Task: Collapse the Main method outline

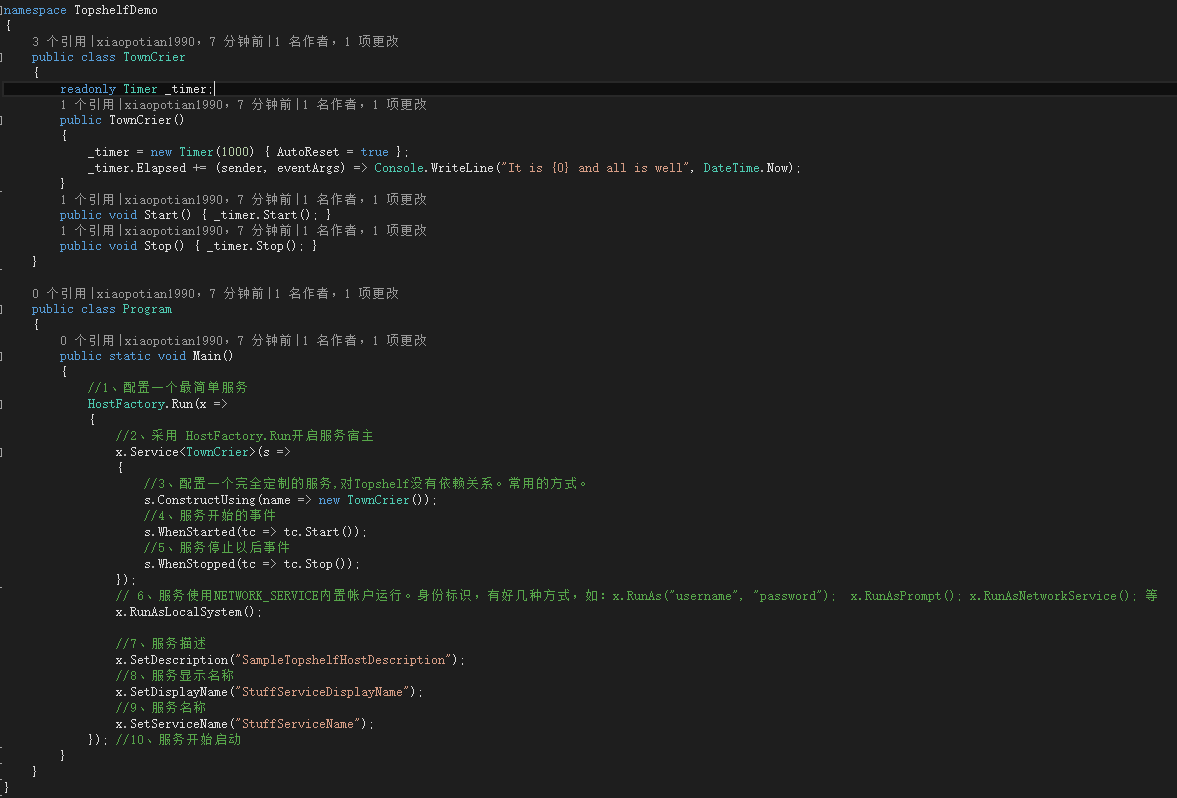Action: coord(3,356)
